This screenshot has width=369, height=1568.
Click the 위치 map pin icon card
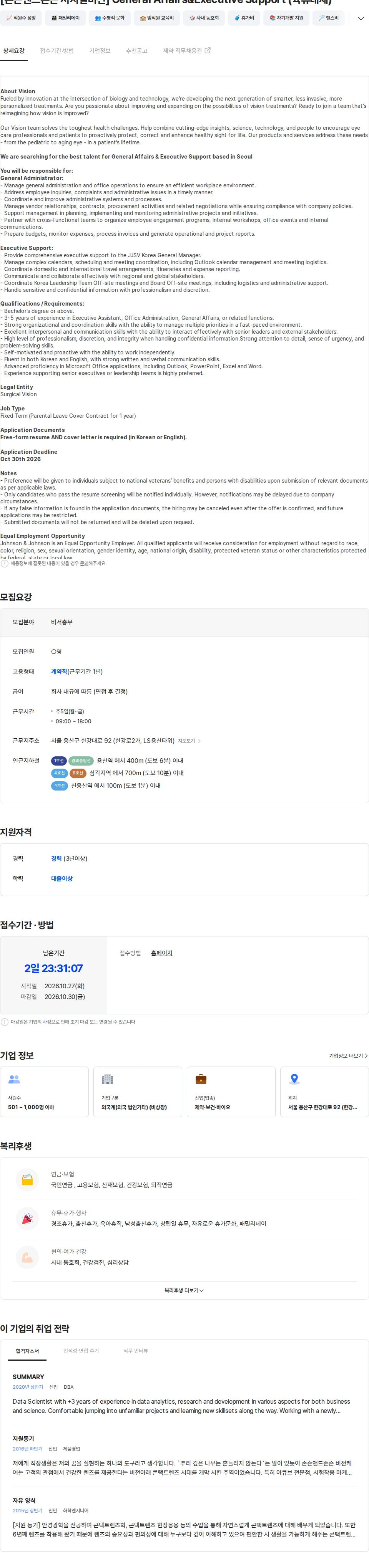point(324,1092)
